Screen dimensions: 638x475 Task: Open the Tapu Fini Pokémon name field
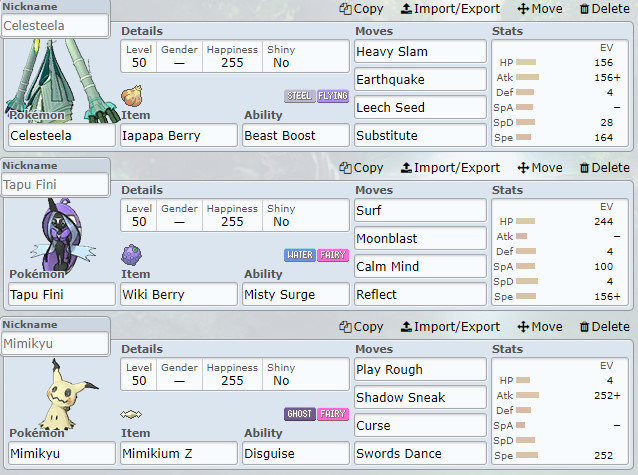pos(62,294)
